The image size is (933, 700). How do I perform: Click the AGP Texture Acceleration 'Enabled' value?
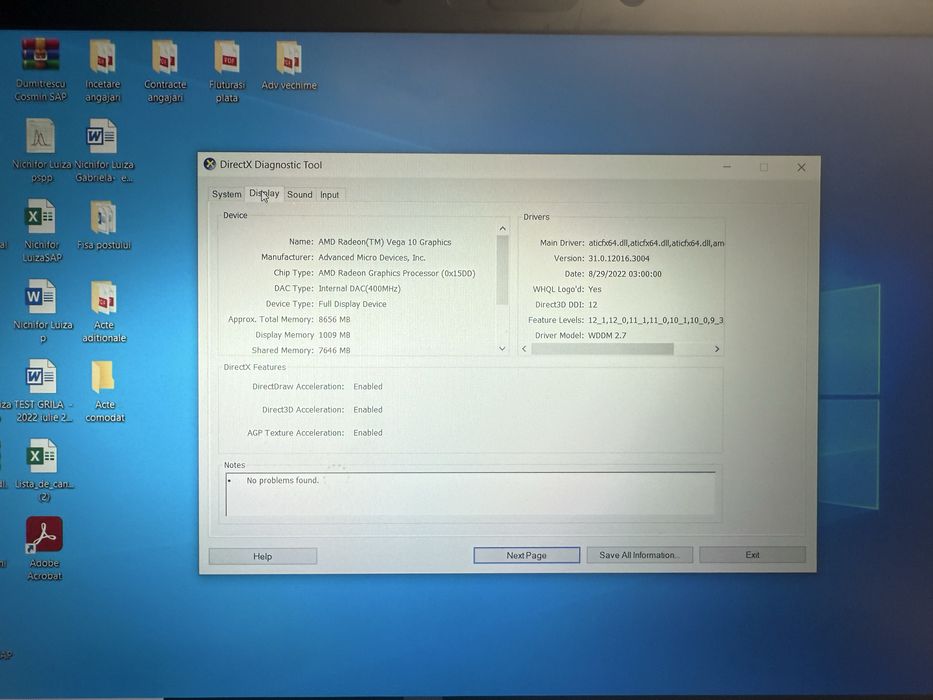tap(368, 433)
